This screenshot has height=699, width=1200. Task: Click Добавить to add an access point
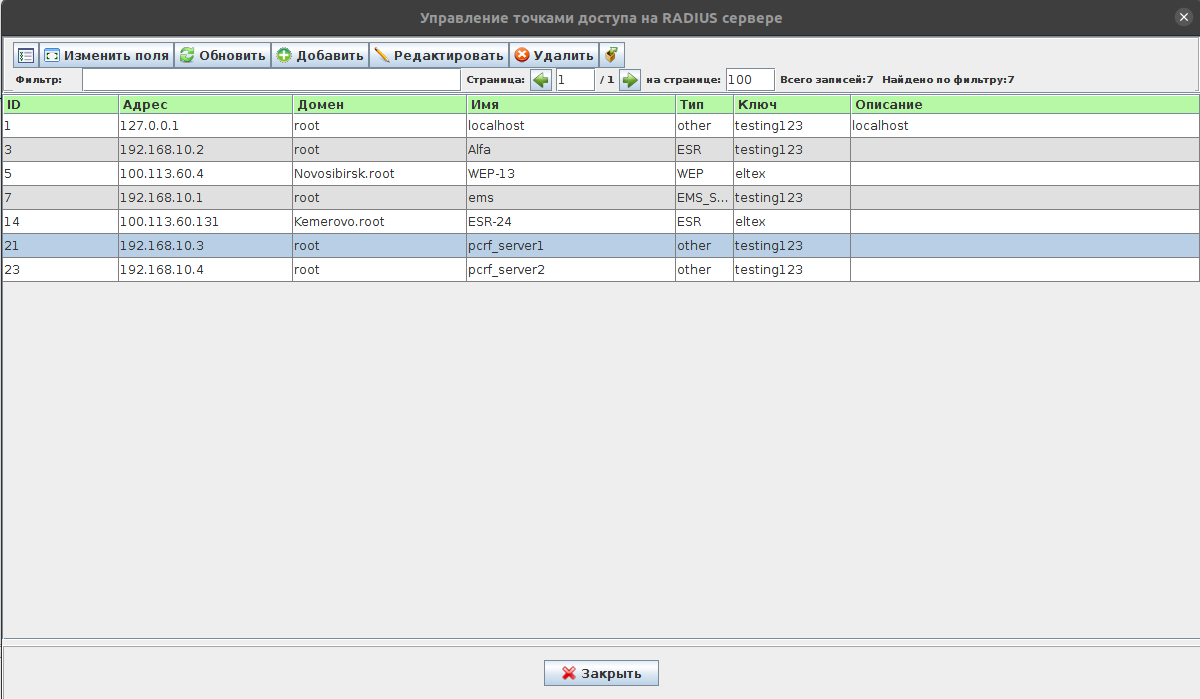(x=320, y=55)
